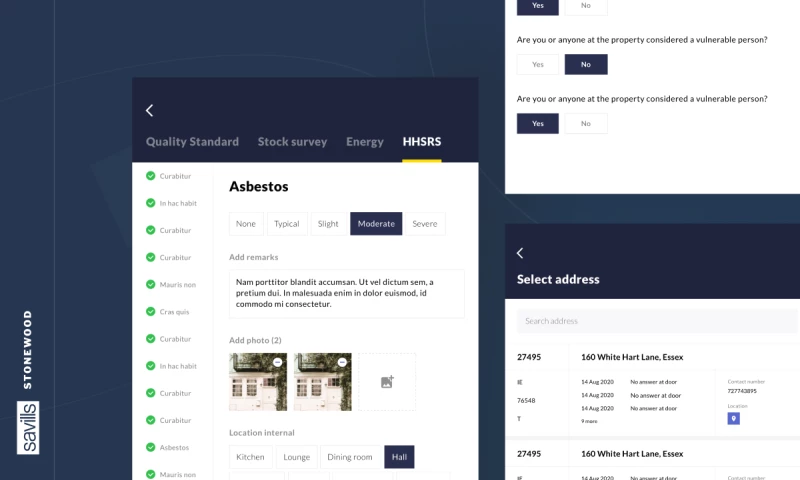The image size is (800, 480).
Task: Click into the Add remarks text box
Action: click(347, 293)
